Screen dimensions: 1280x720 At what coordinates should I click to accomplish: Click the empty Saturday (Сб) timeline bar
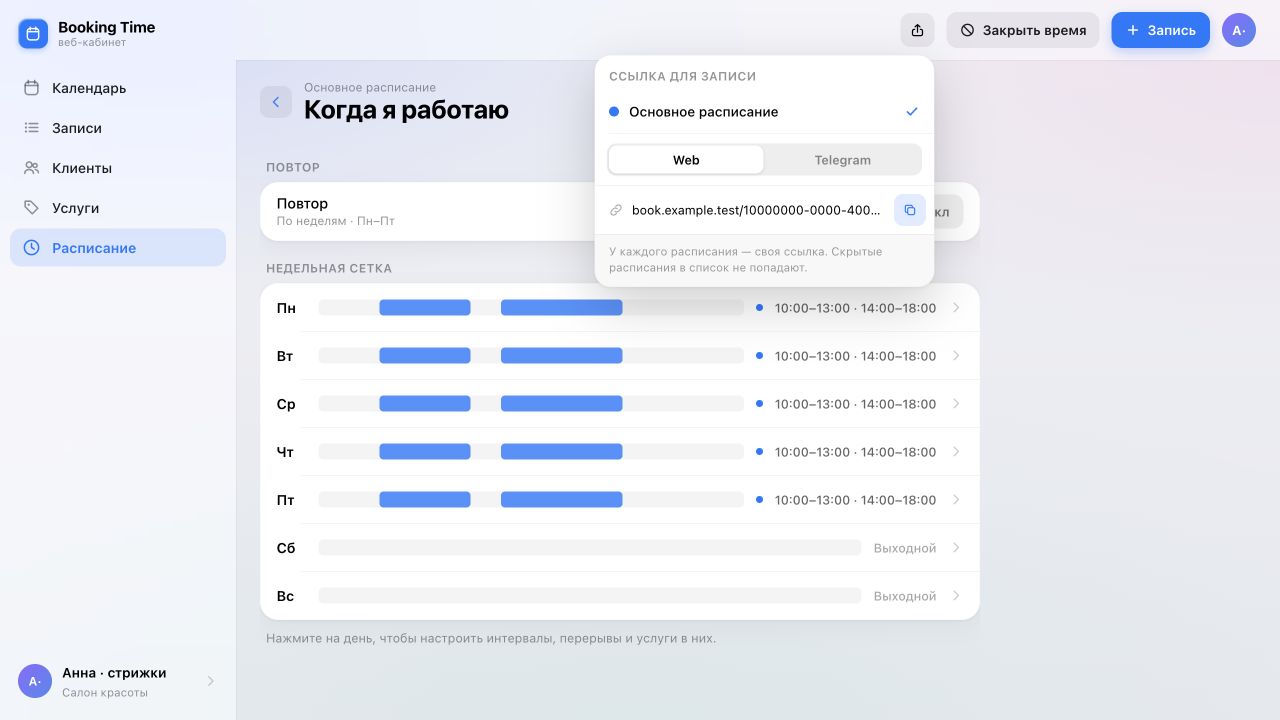(590, 548)
